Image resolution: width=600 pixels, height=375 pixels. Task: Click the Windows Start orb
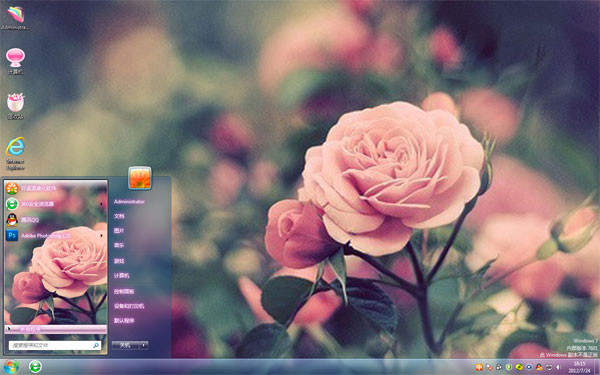11,367
